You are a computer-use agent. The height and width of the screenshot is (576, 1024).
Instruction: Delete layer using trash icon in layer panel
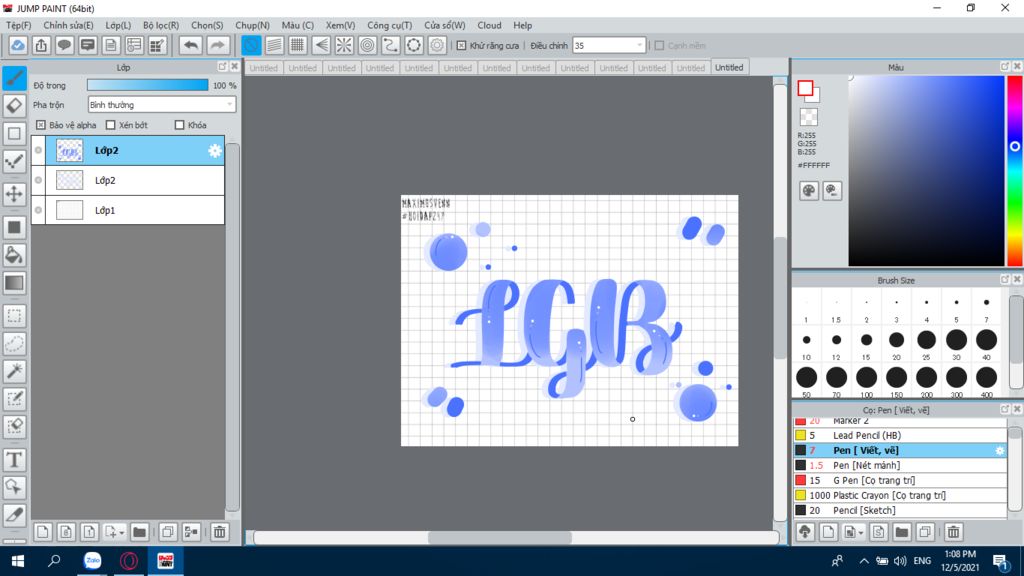(x=219, y=532)
